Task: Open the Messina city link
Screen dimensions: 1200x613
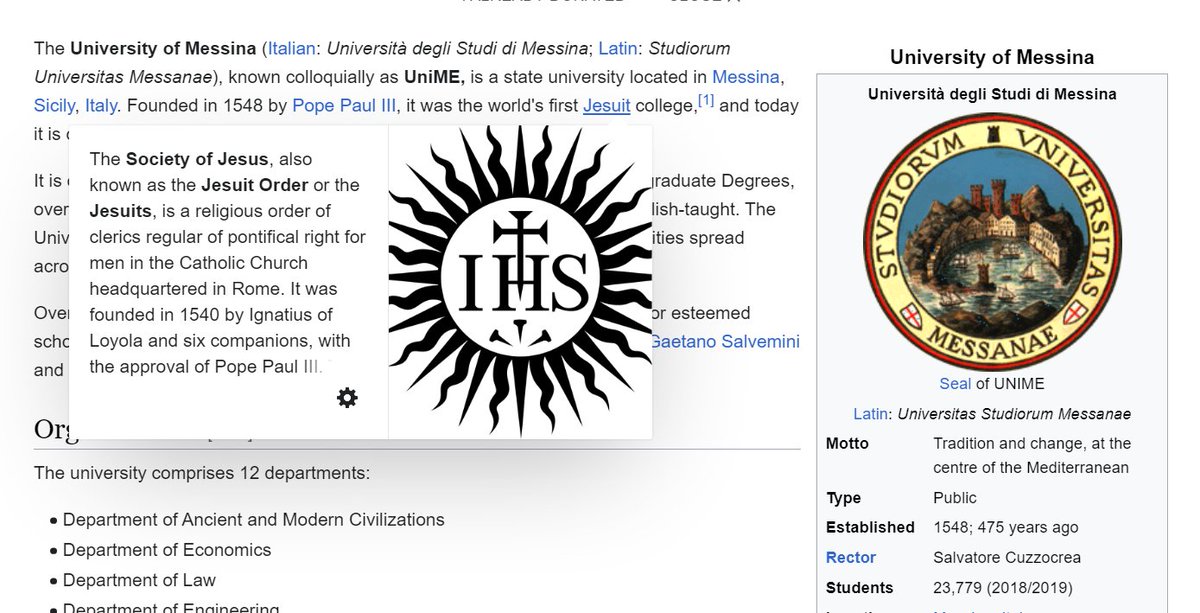Action: click(x=746, y=77)
